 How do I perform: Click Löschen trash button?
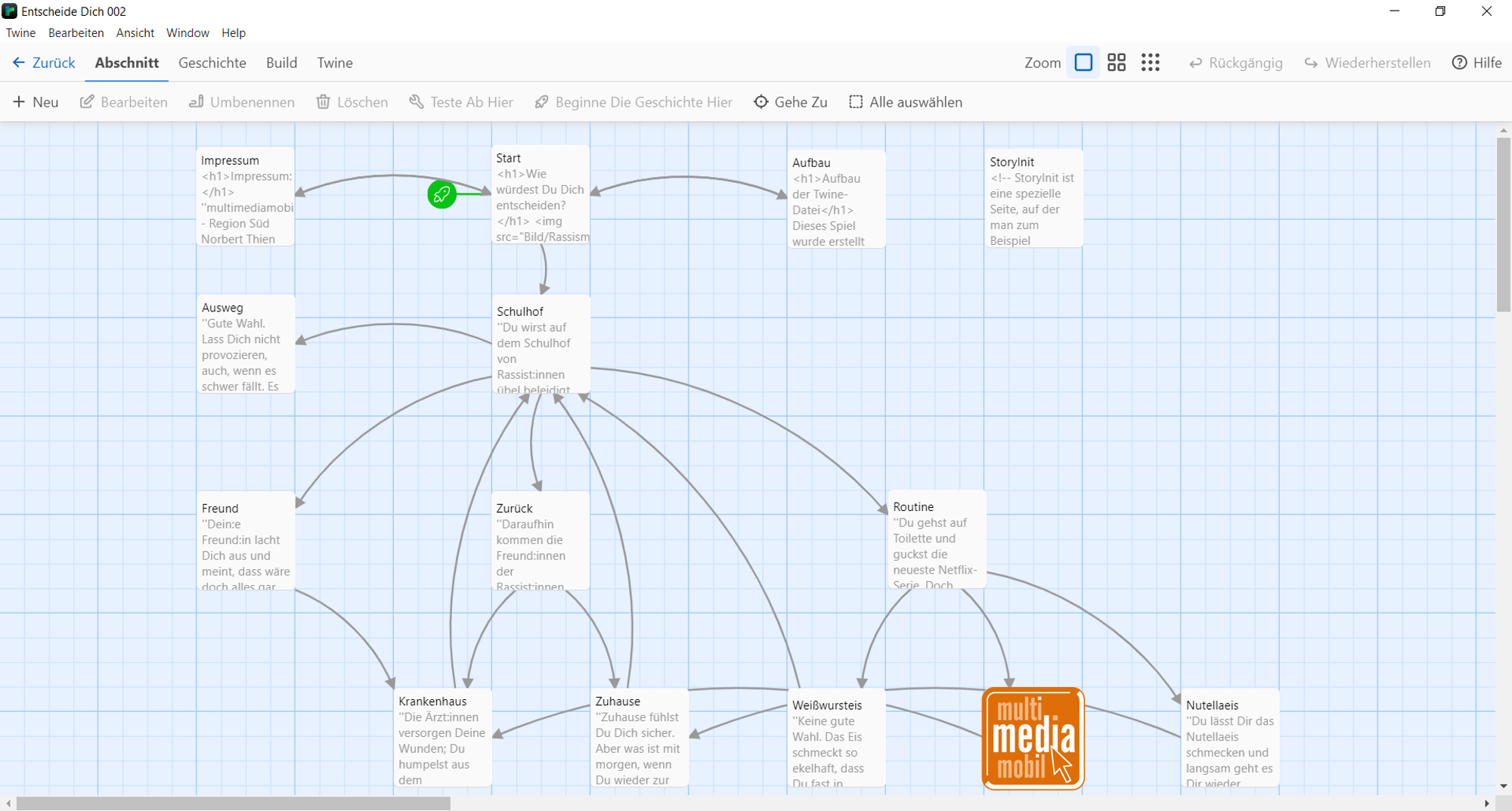point(352,102)
